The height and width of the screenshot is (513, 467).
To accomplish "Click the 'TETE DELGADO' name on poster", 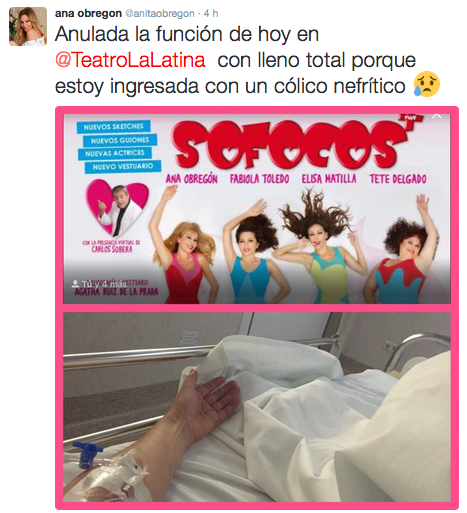I will click(398, 179).
